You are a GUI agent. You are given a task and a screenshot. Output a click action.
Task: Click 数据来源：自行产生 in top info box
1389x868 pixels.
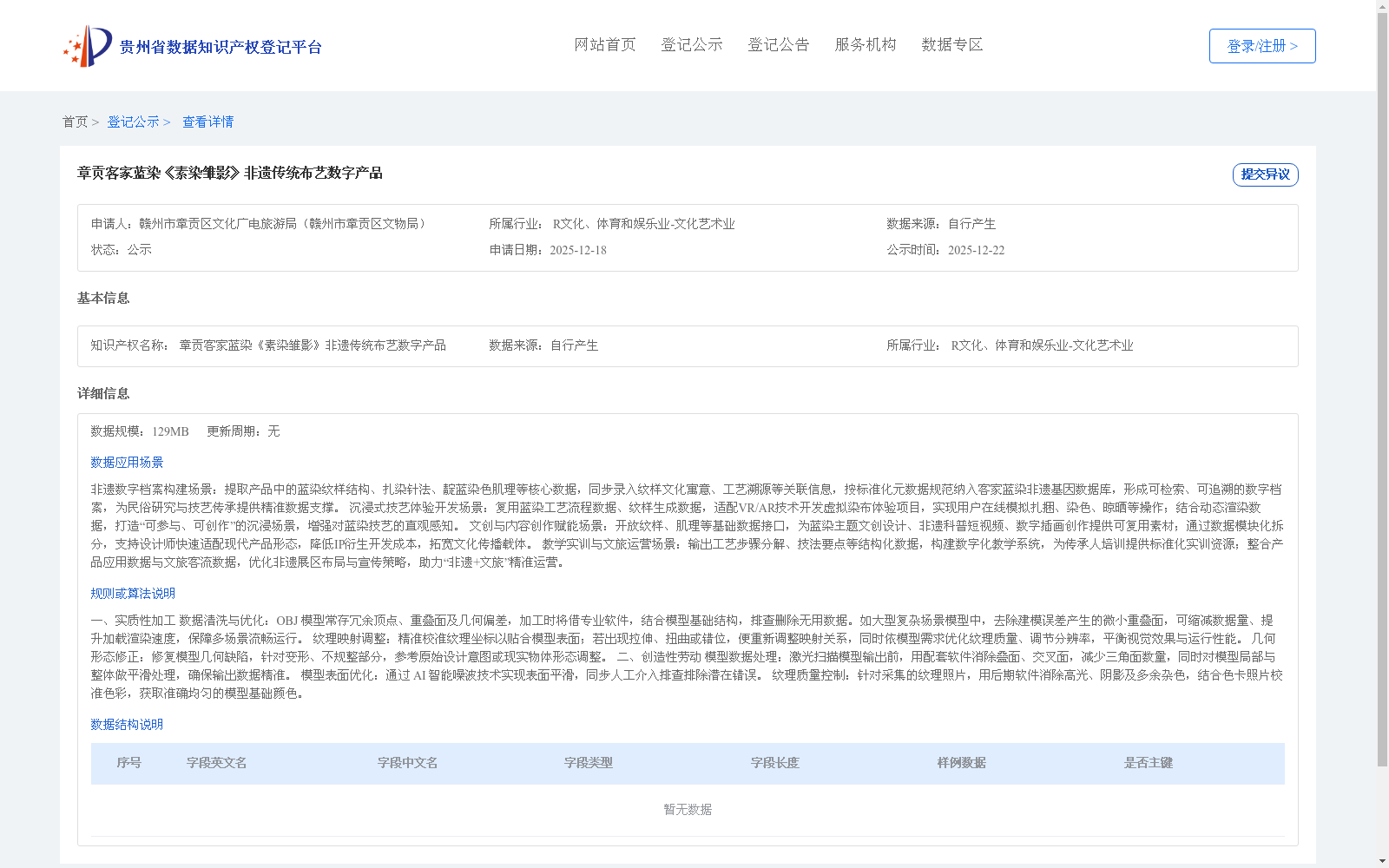[x=941, y=224]
